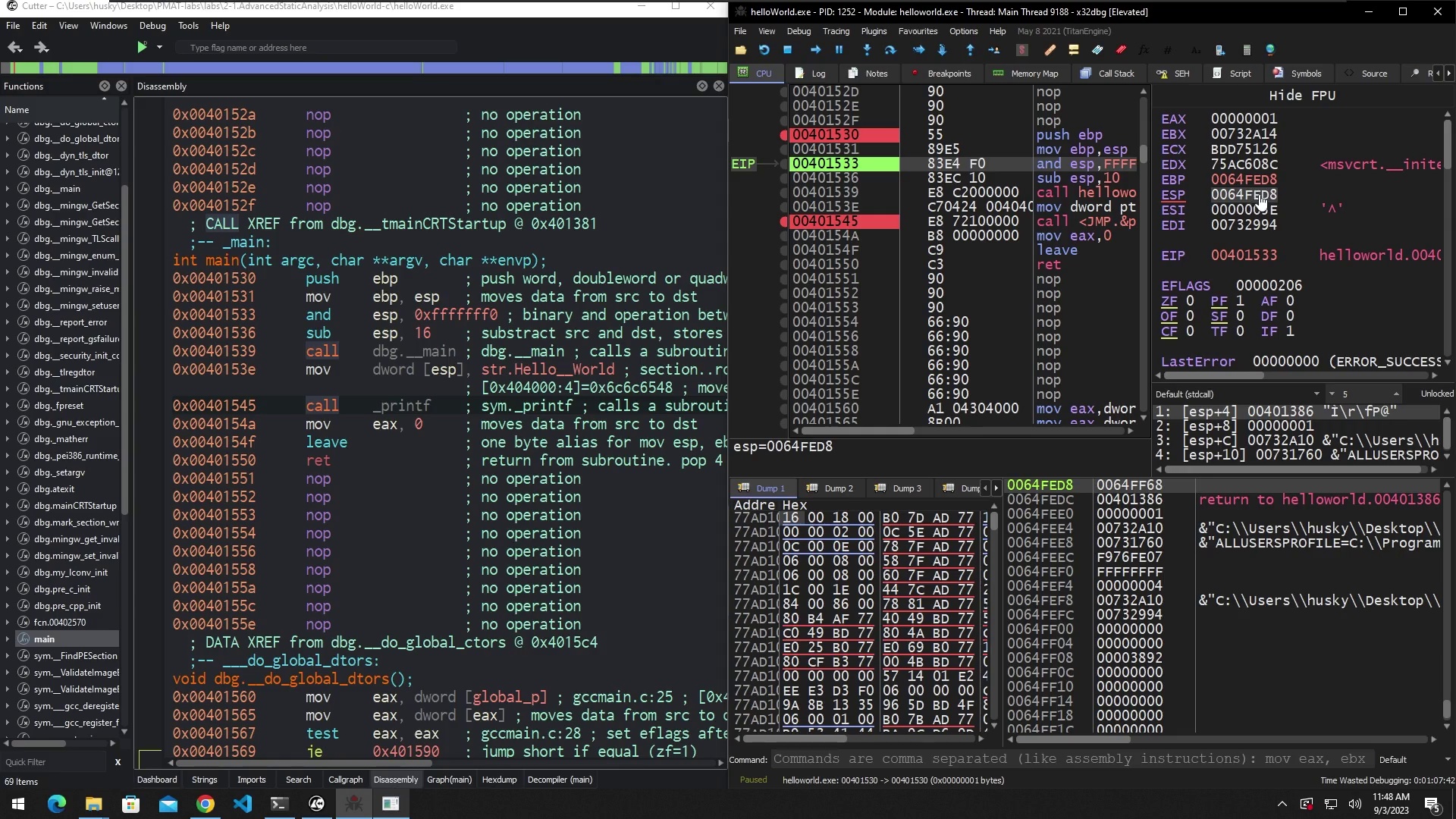Close the Cutter Disassembly panel

coord(719,86)
